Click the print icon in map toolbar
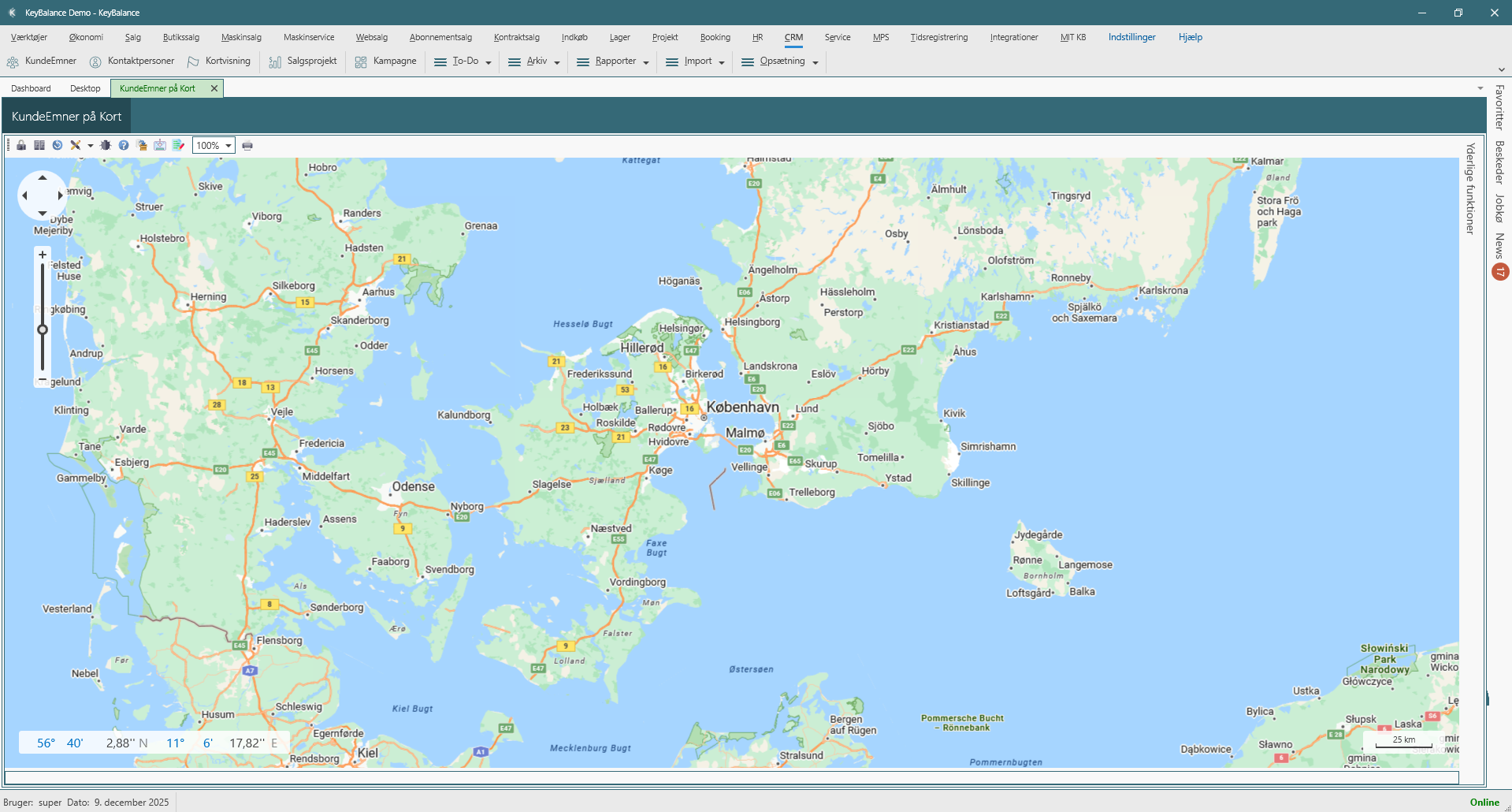Image resolution: width=1512 pixels, height=812 pixels. pos(247,145)
